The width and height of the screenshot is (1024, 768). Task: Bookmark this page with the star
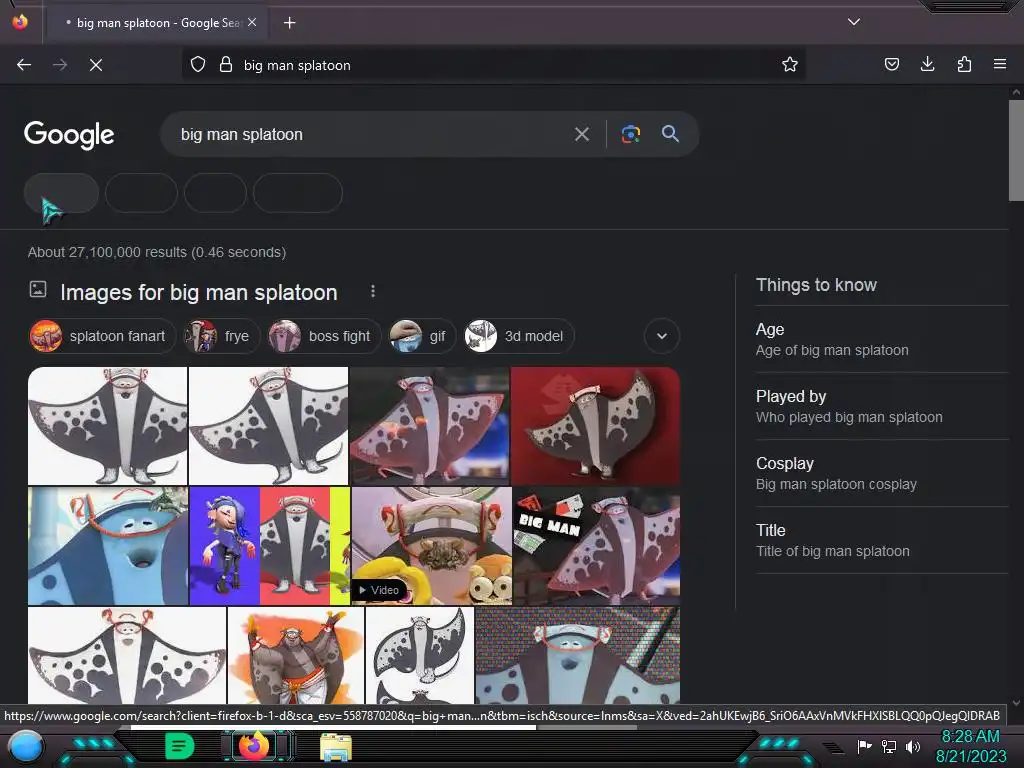tap(790, 64)
